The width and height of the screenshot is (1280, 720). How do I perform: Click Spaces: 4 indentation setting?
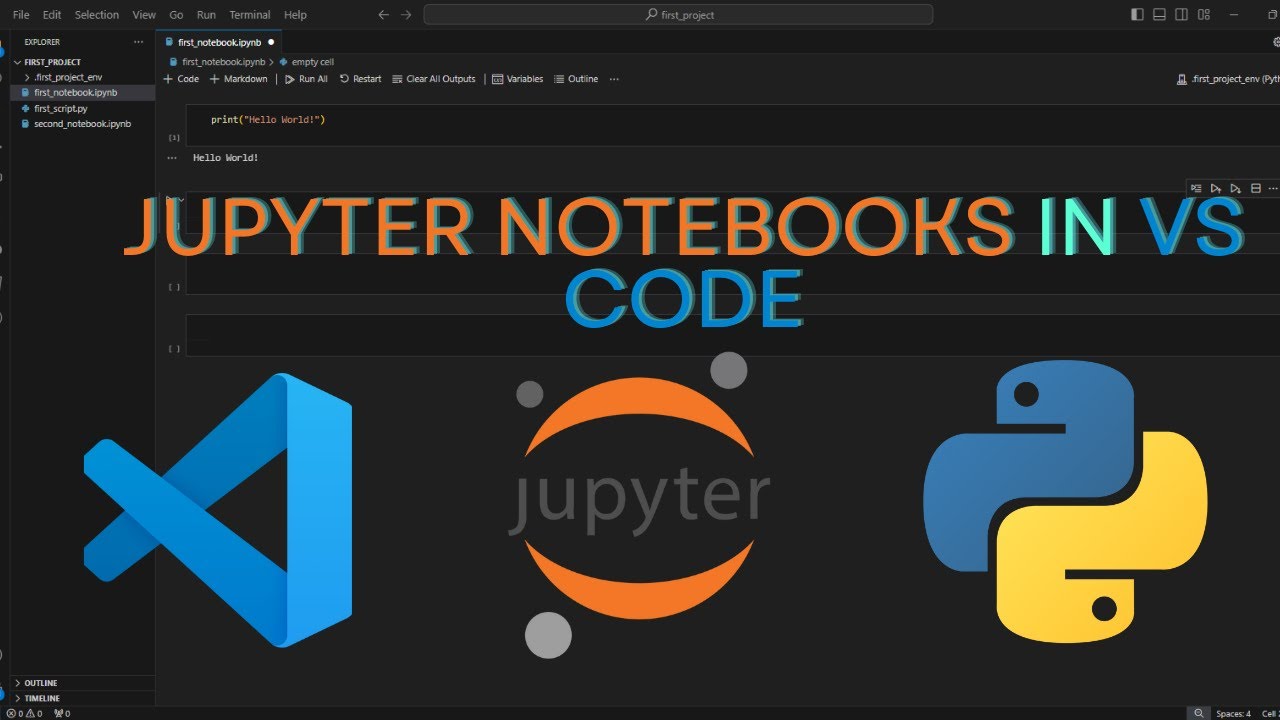(1233, 713)
